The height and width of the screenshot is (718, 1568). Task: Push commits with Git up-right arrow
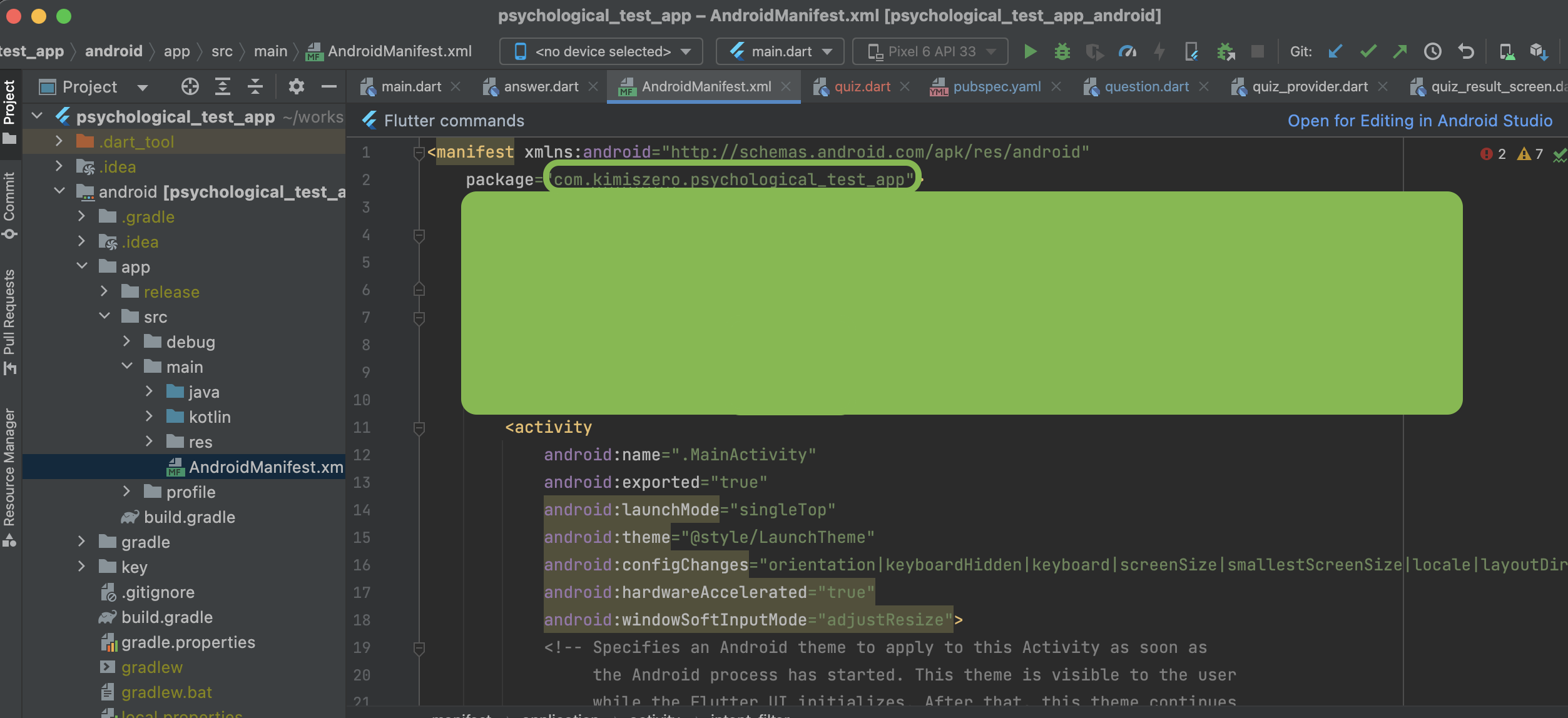tap(1400, 51)
